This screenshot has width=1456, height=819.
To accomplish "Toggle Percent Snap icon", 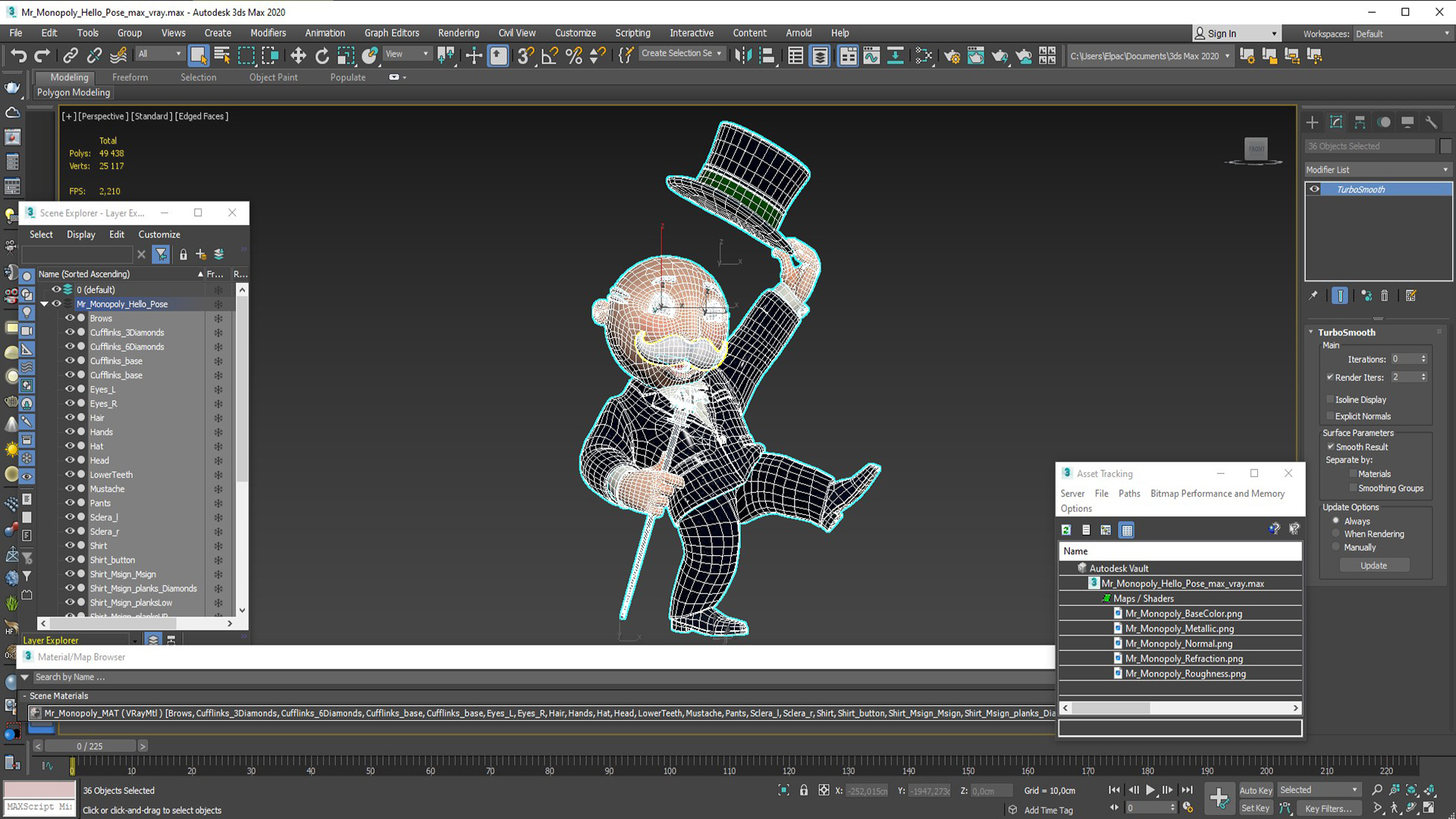I will [574, 55].
